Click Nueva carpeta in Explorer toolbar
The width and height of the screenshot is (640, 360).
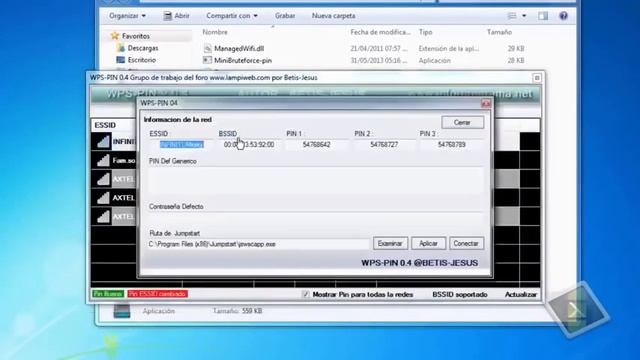333,16
